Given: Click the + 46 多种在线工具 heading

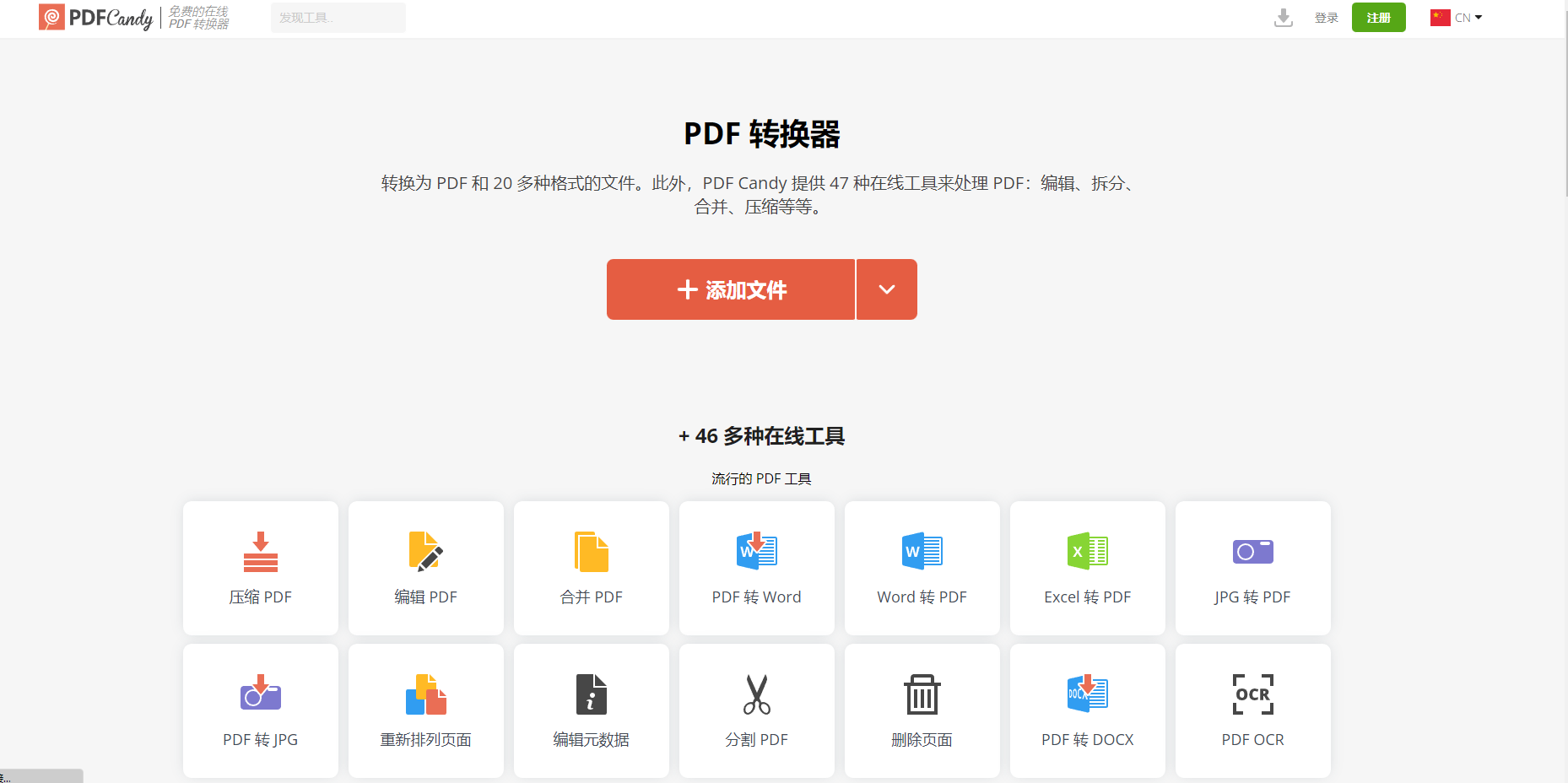Looking at the screenshot, I should coord(762,436).
